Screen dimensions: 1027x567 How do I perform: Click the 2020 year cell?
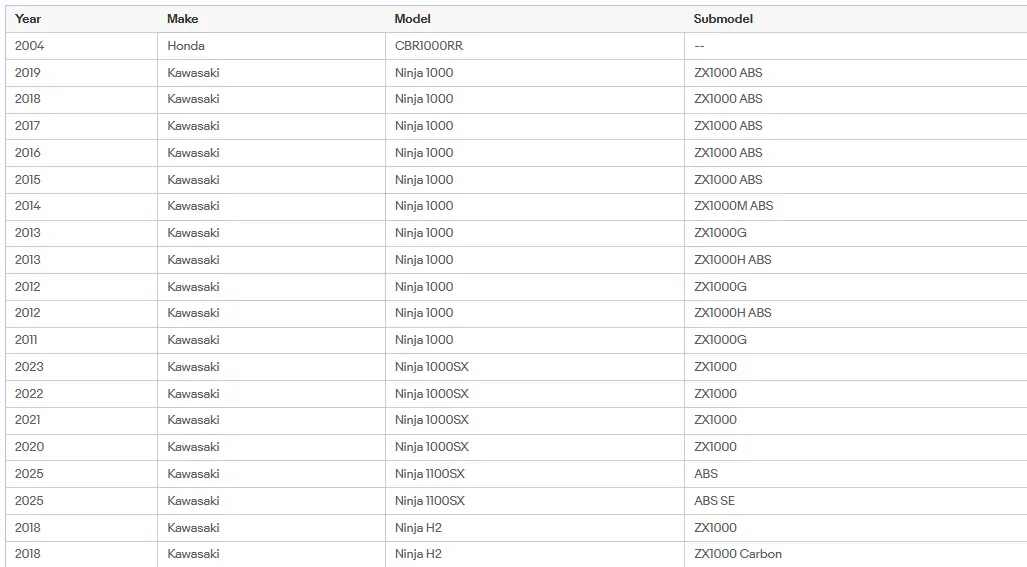coord(29,446)
